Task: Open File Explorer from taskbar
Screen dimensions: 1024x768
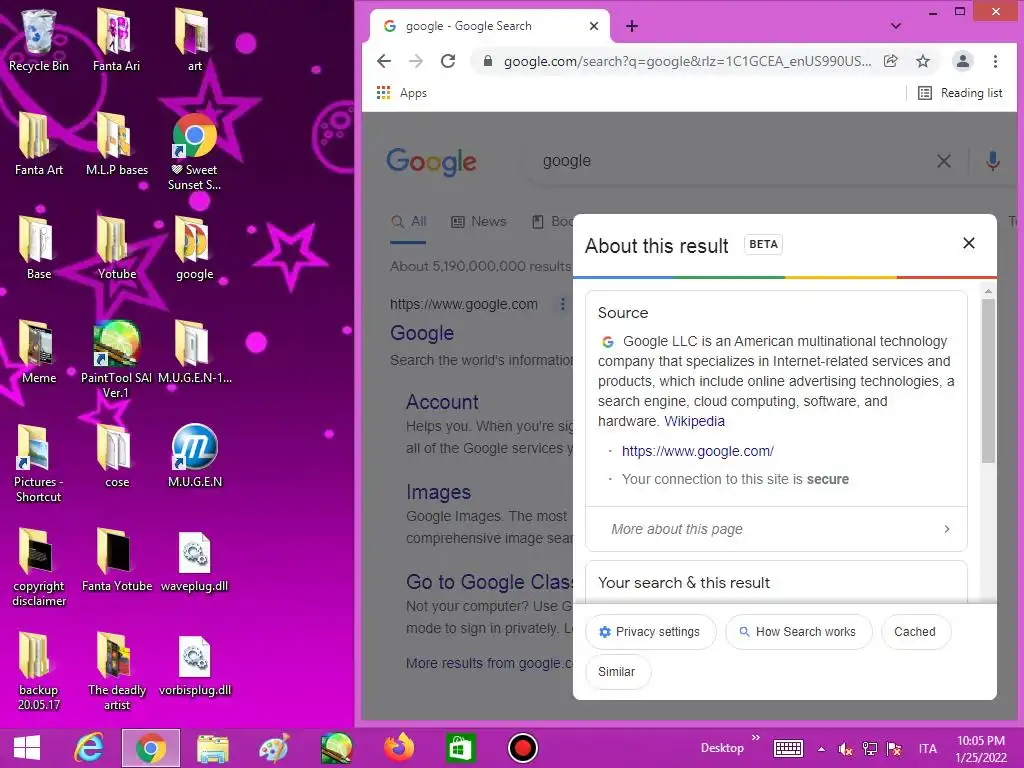Action: [x=212, y=748]
